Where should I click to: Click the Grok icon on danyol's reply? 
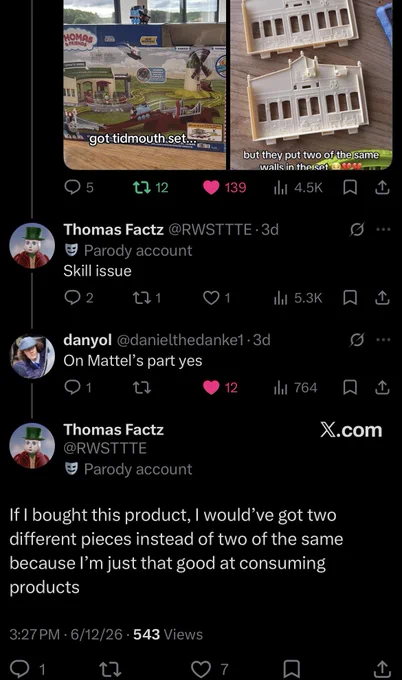tap(356, 340)
